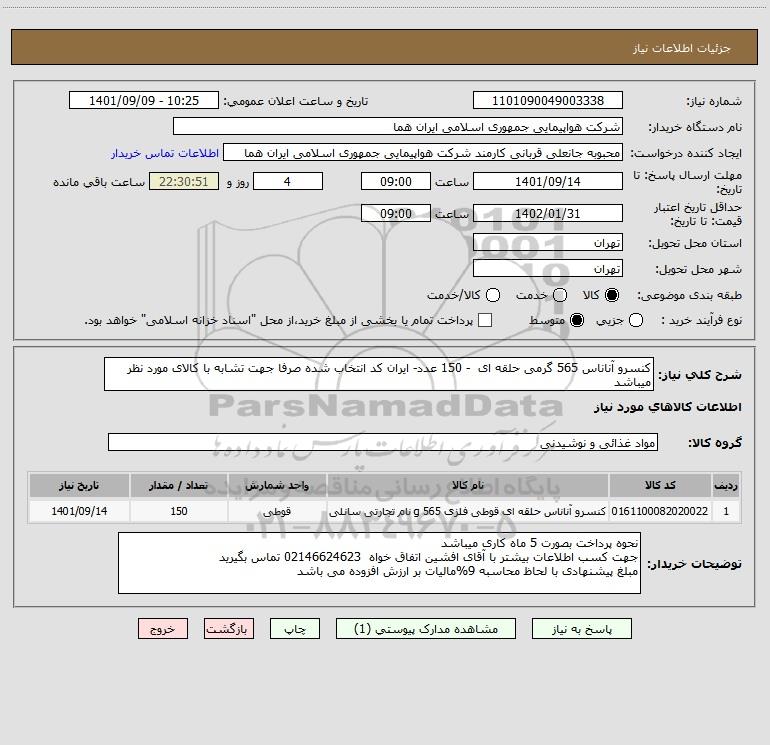Image resolution: width=770 pixels, height=745 pixels.
Task: Click the row number 1 cell
Action: [x=726, y=511]
